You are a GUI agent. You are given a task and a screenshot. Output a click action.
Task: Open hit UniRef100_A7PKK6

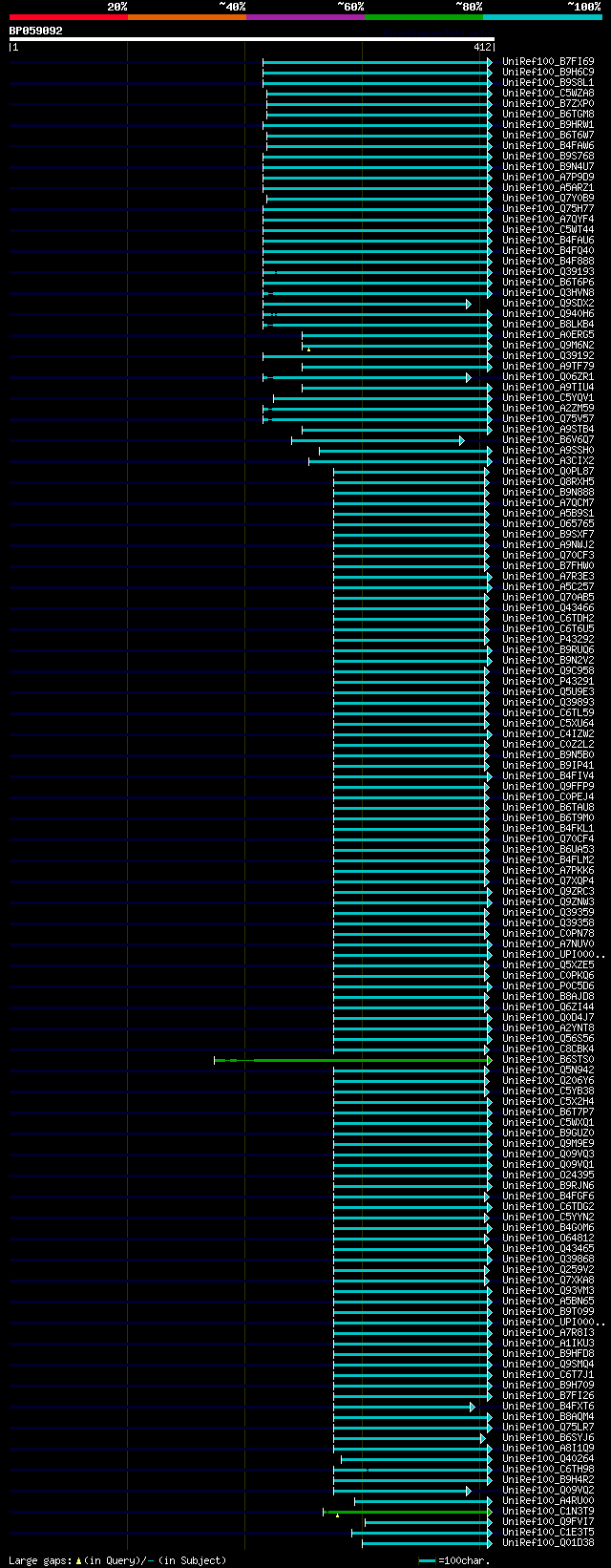pyautogui.click(x=548, y=870)
